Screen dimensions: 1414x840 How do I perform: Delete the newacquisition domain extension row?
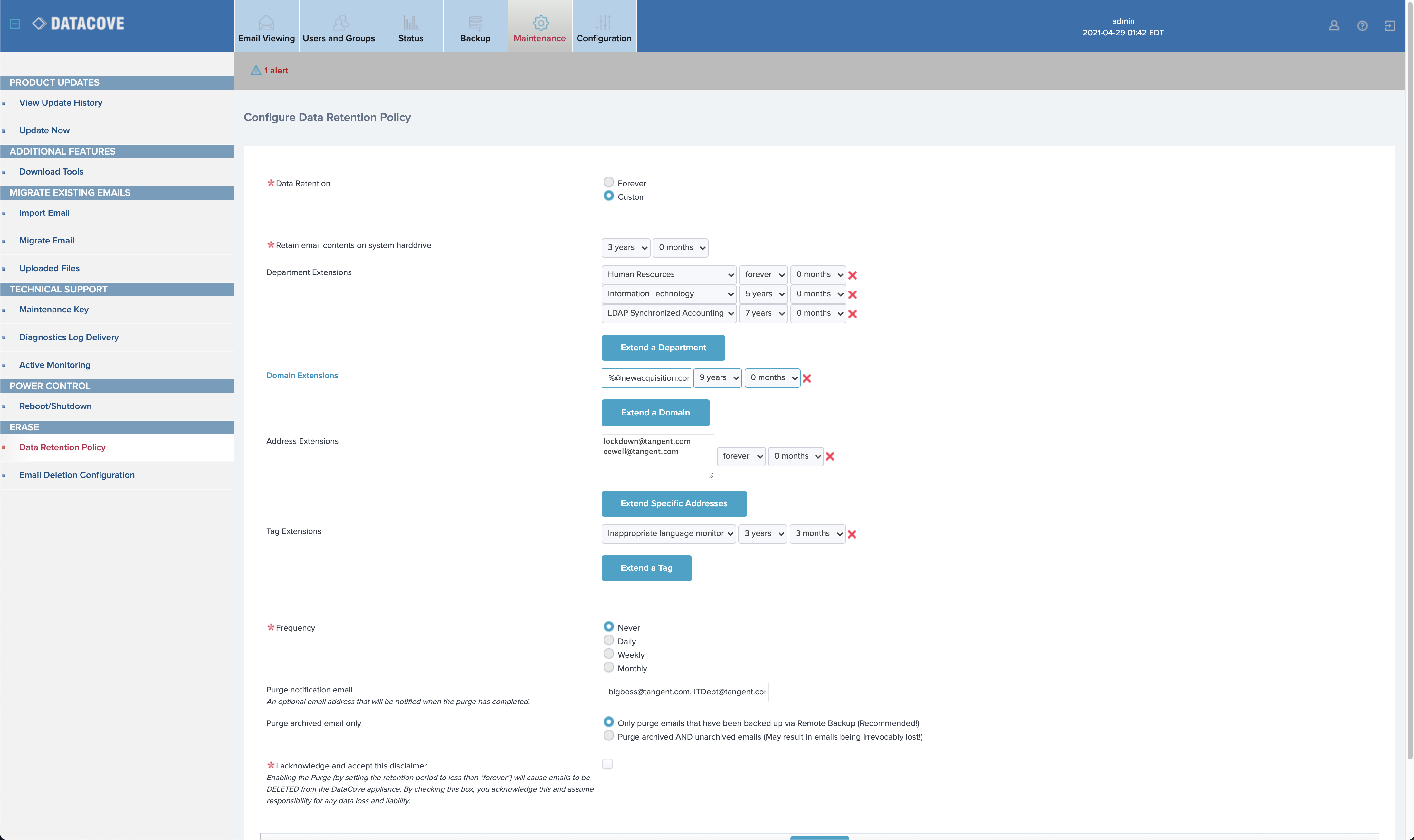[807, 379]
